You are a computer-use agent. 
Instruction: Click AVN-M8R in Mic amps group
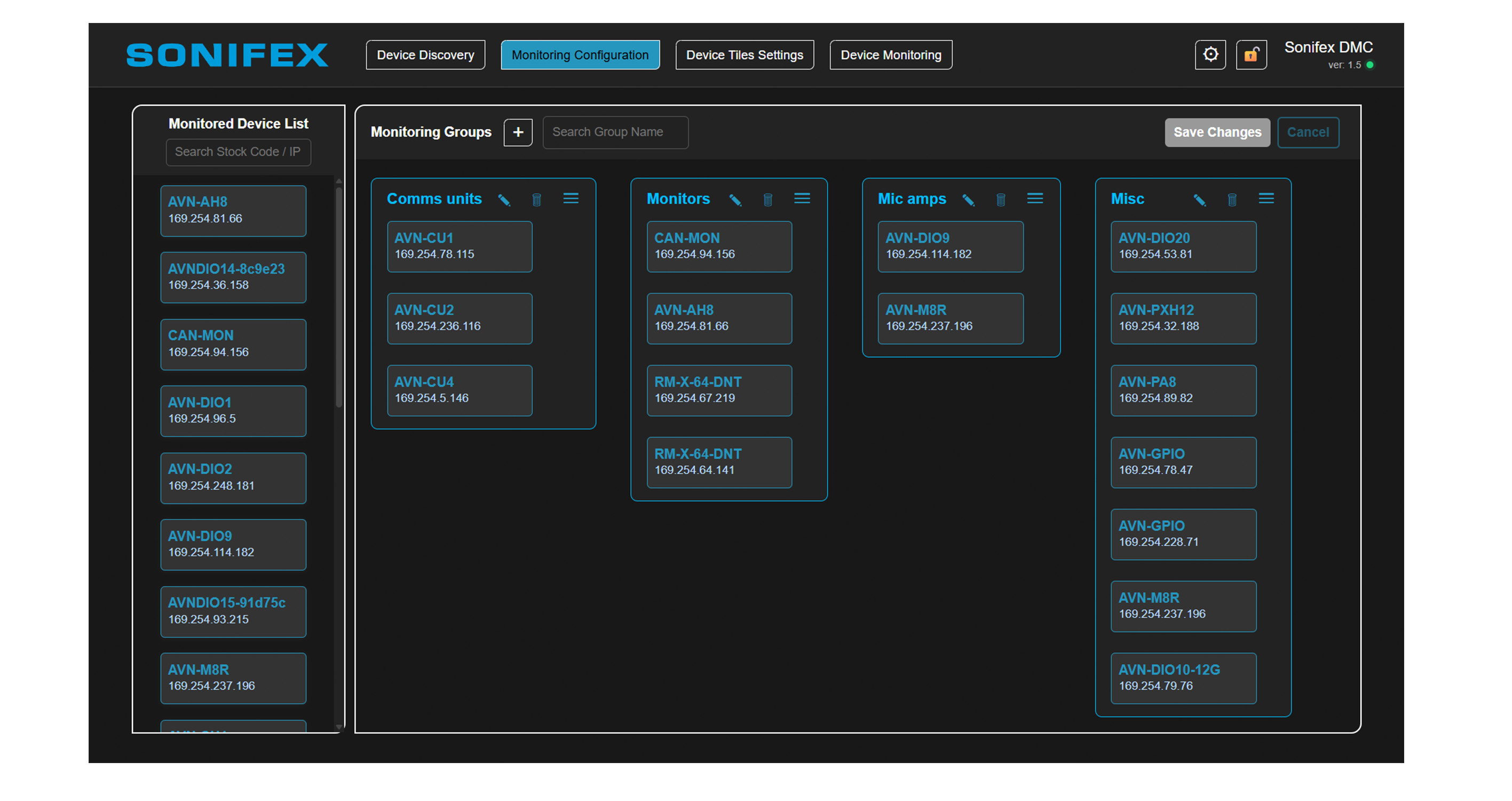[951, 318]
